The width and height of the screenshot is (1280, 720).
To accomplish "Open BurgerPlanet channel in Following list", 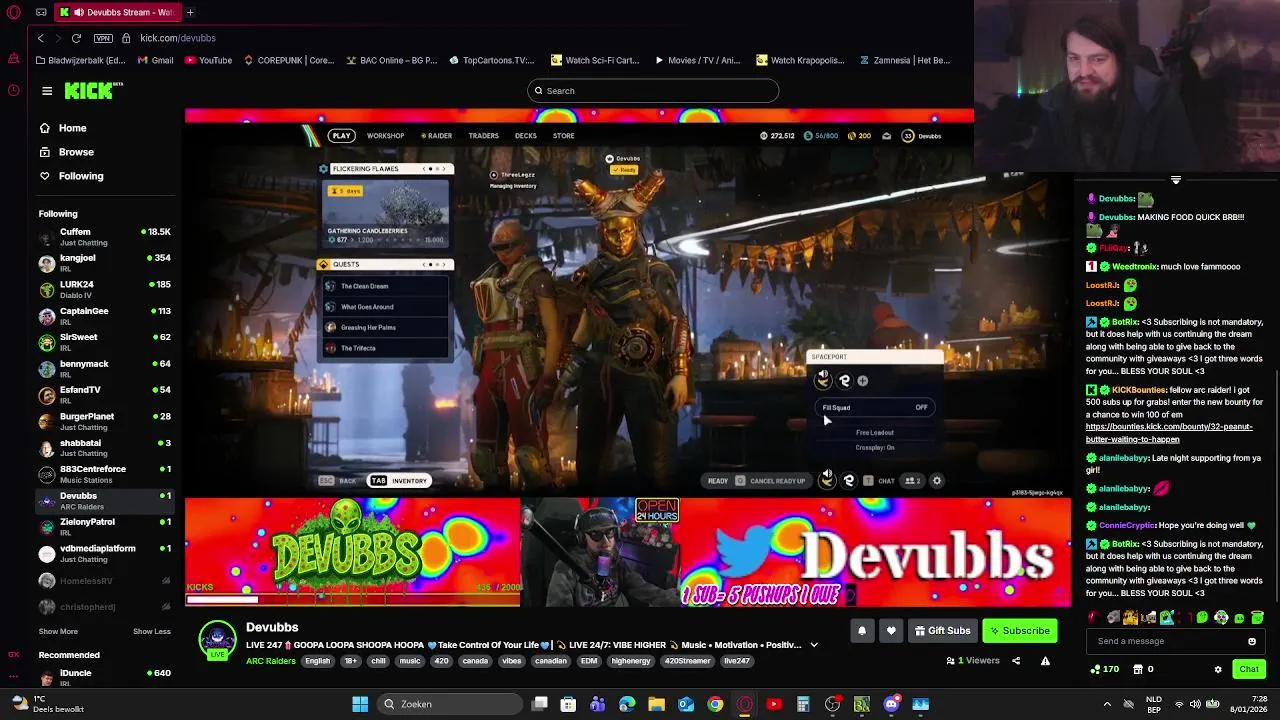I will (104, 421).
